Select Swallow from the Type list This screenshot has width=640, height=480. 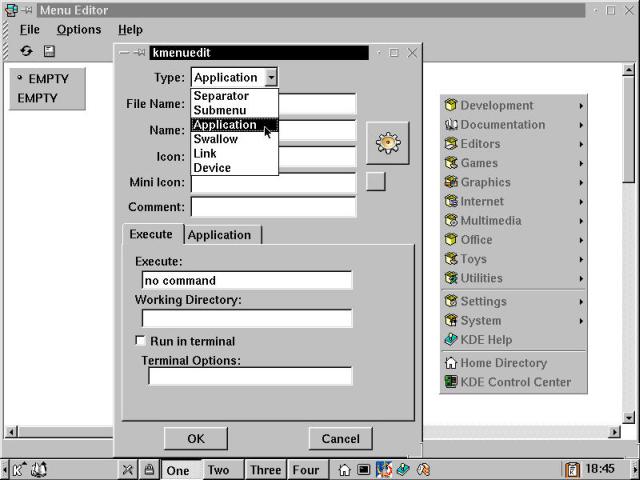tap(215, 139)
